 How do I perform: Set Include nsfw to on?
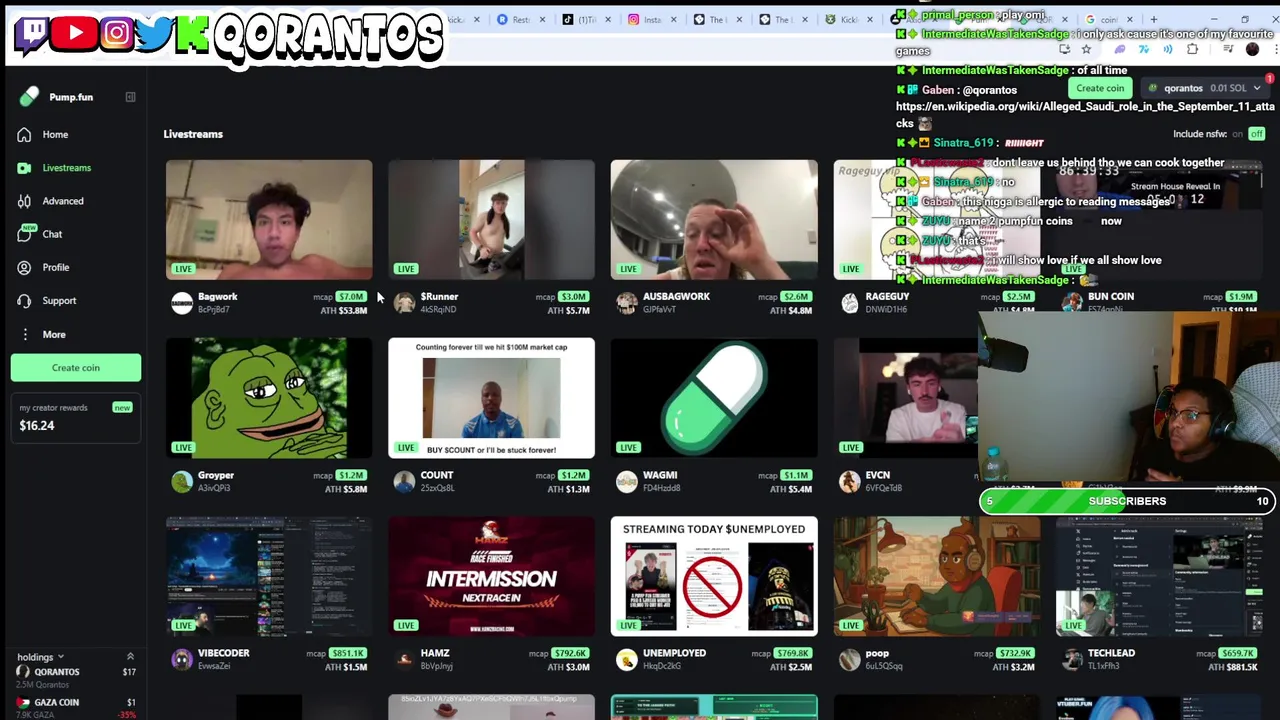(x=1237, y=134)
